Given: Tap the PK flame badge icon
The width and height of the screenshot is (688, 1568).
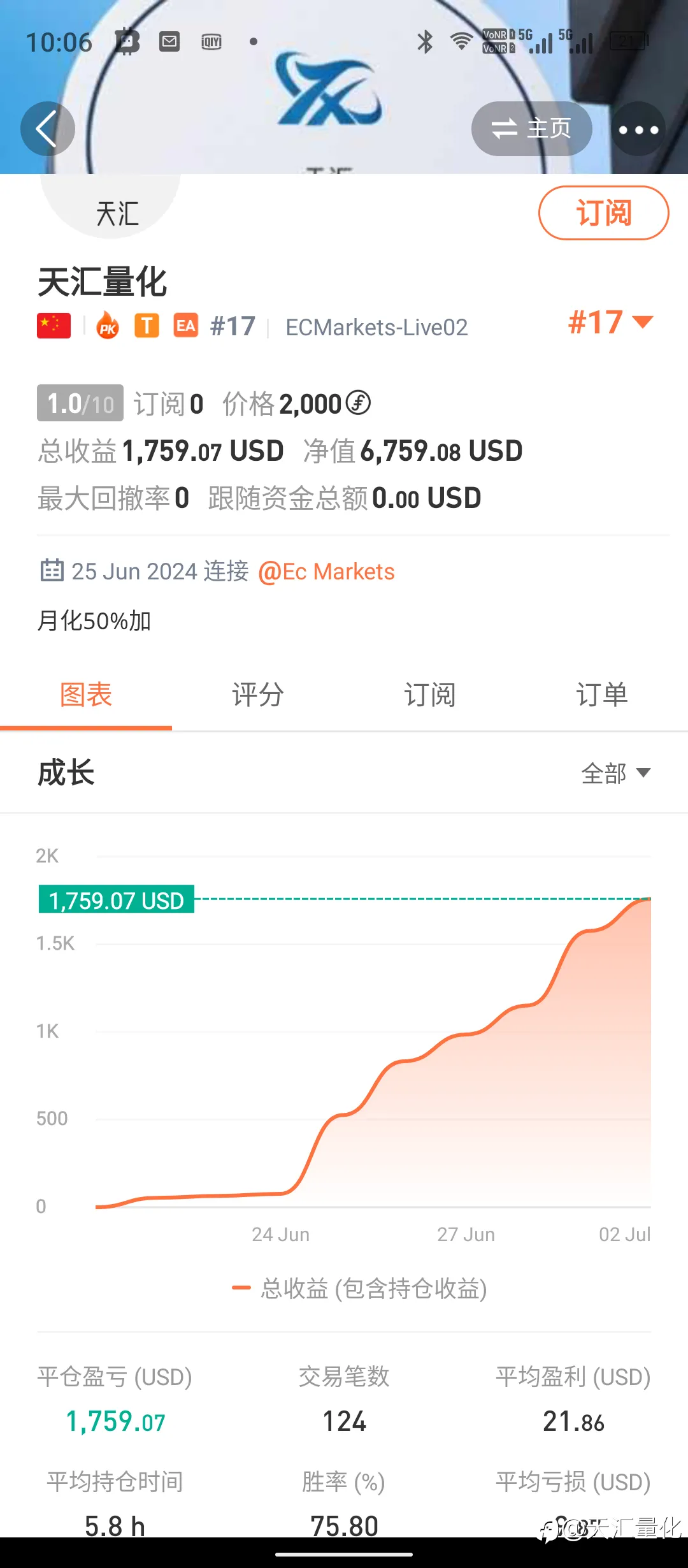Looking at the screenshot, I should point(108,326).
